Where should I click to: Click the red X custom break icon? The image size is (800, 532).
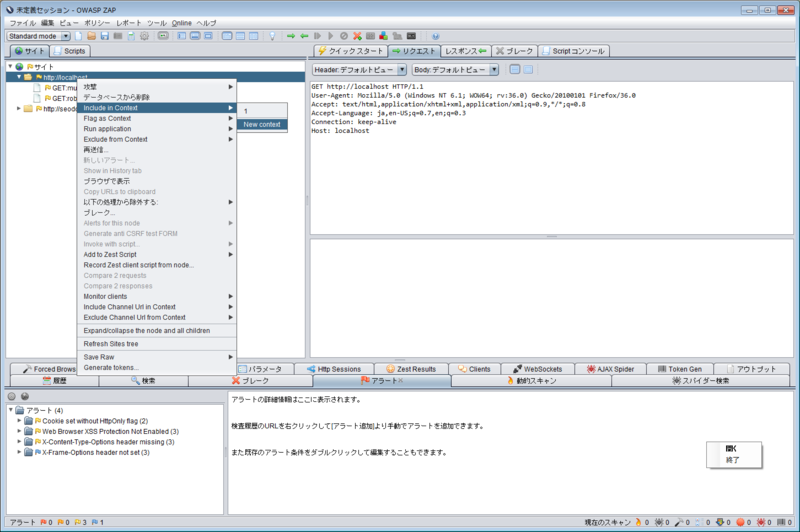[x=357, y=36]
